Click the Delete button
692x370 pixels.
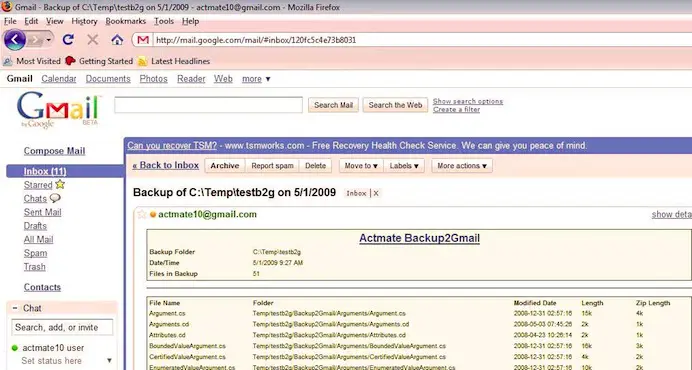pyautogui.click(x=316, y=166)
